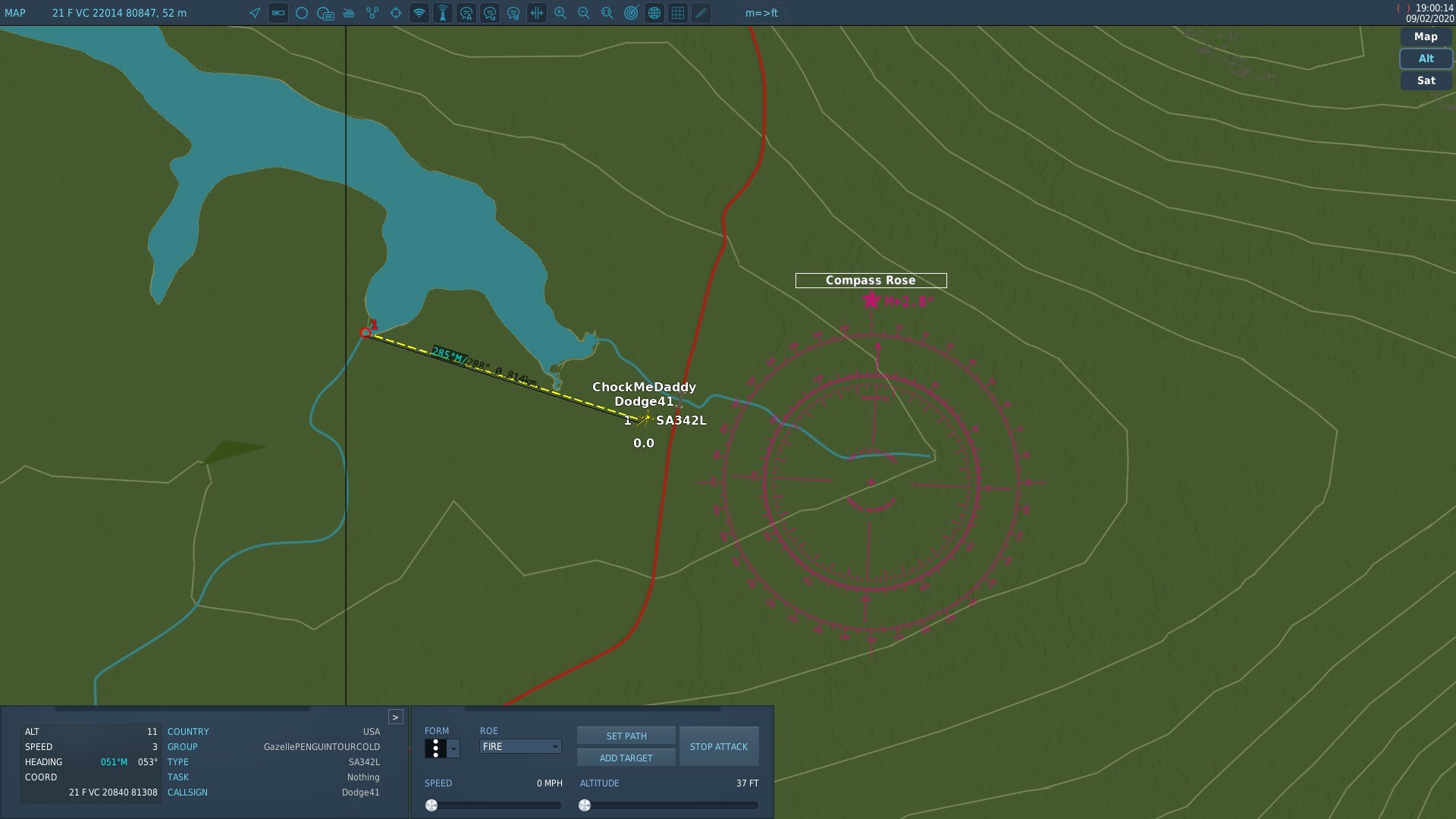
Task: Select the SA342L helicopter unit icon
Action: 643,420
